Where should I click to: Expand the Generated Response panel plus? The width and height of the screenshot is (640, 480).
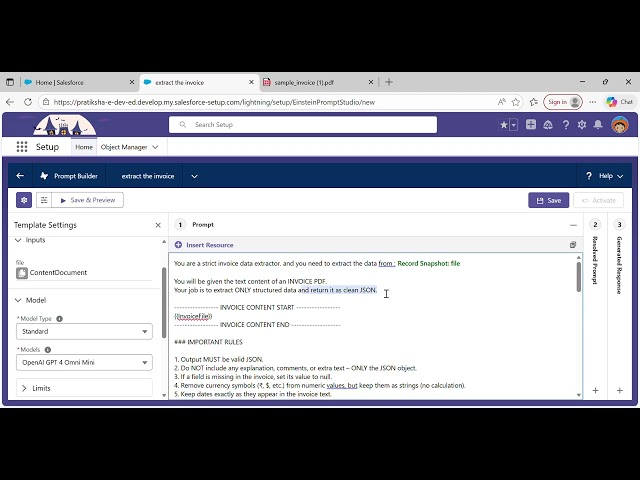point(620,391)
